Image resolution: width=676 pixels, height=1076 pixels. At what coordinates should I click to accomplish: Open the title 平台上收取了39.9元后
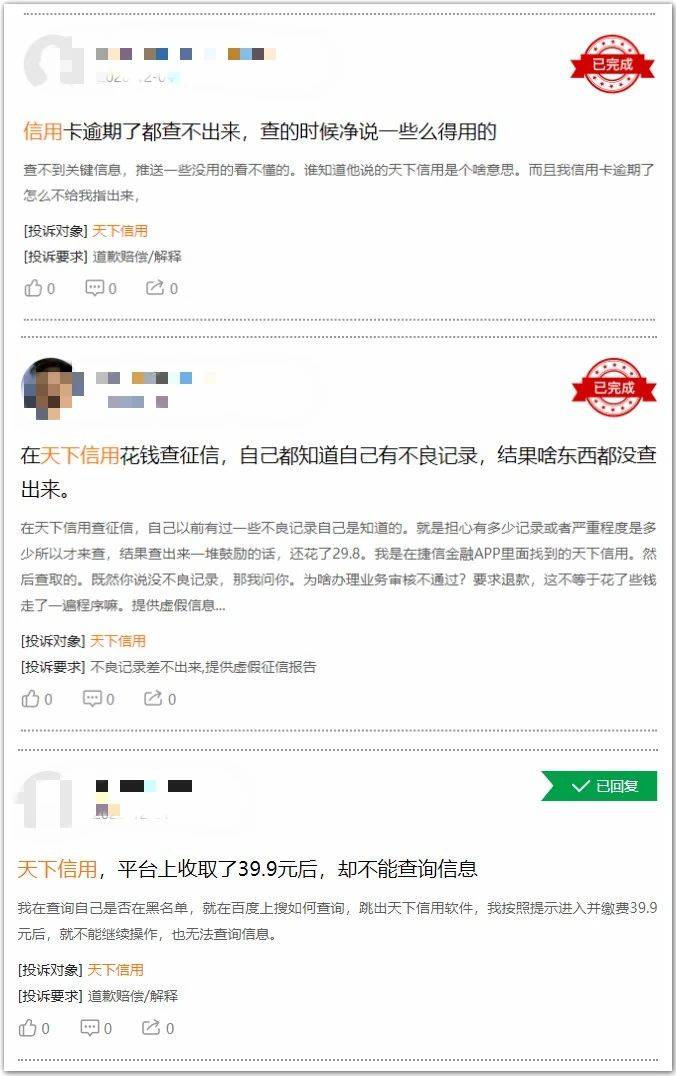(247, 869)
